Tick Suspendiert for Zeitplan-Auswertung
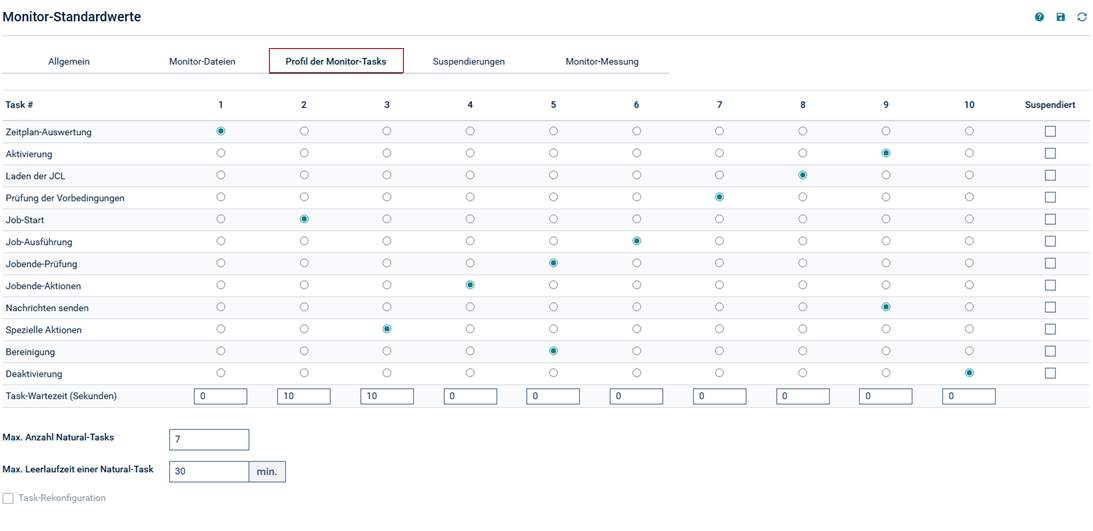Screen dimensions: 1093x531 point(1050,131)
